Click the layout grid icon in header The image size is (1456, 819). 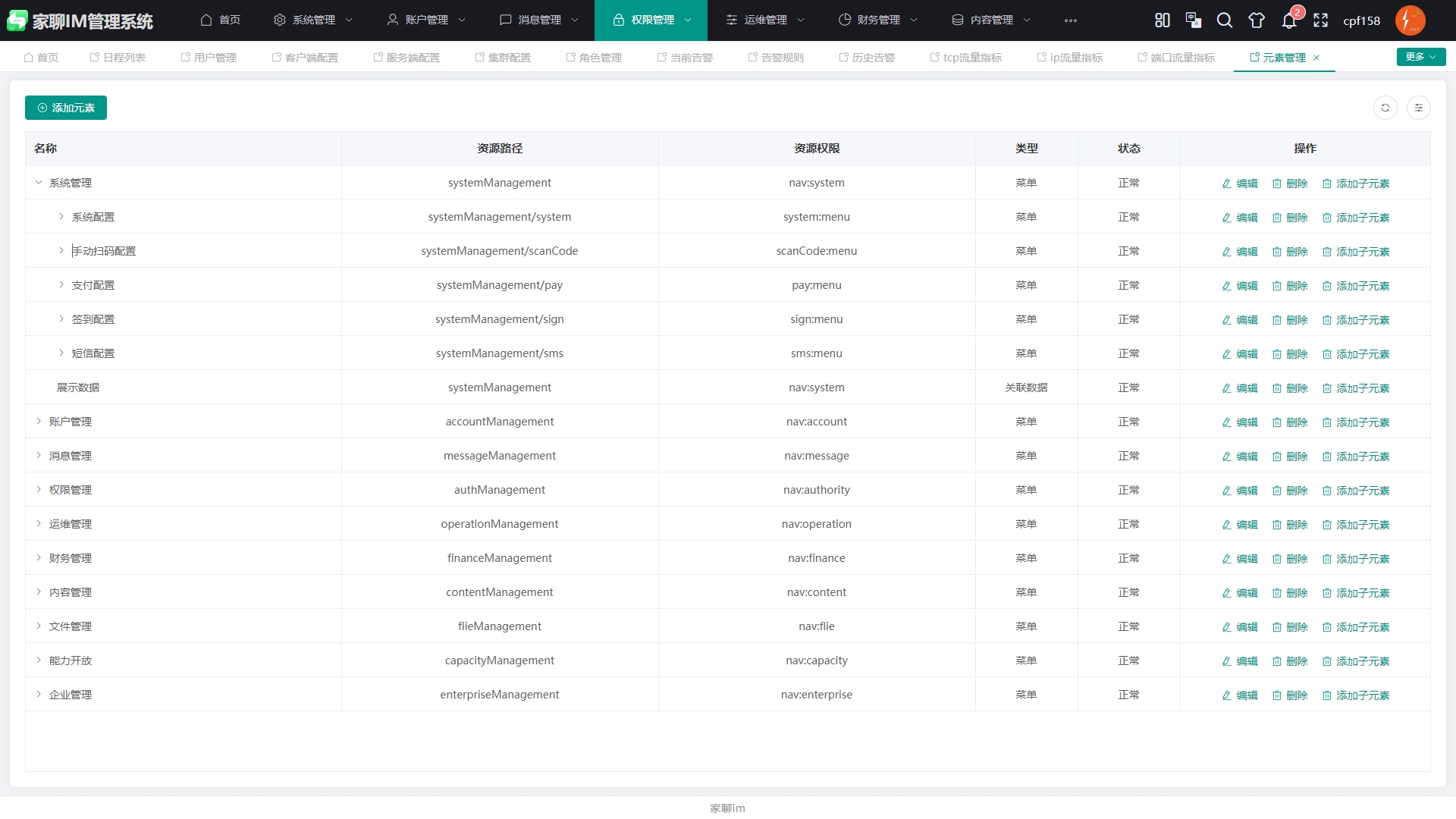click(x=1162, y=20)
